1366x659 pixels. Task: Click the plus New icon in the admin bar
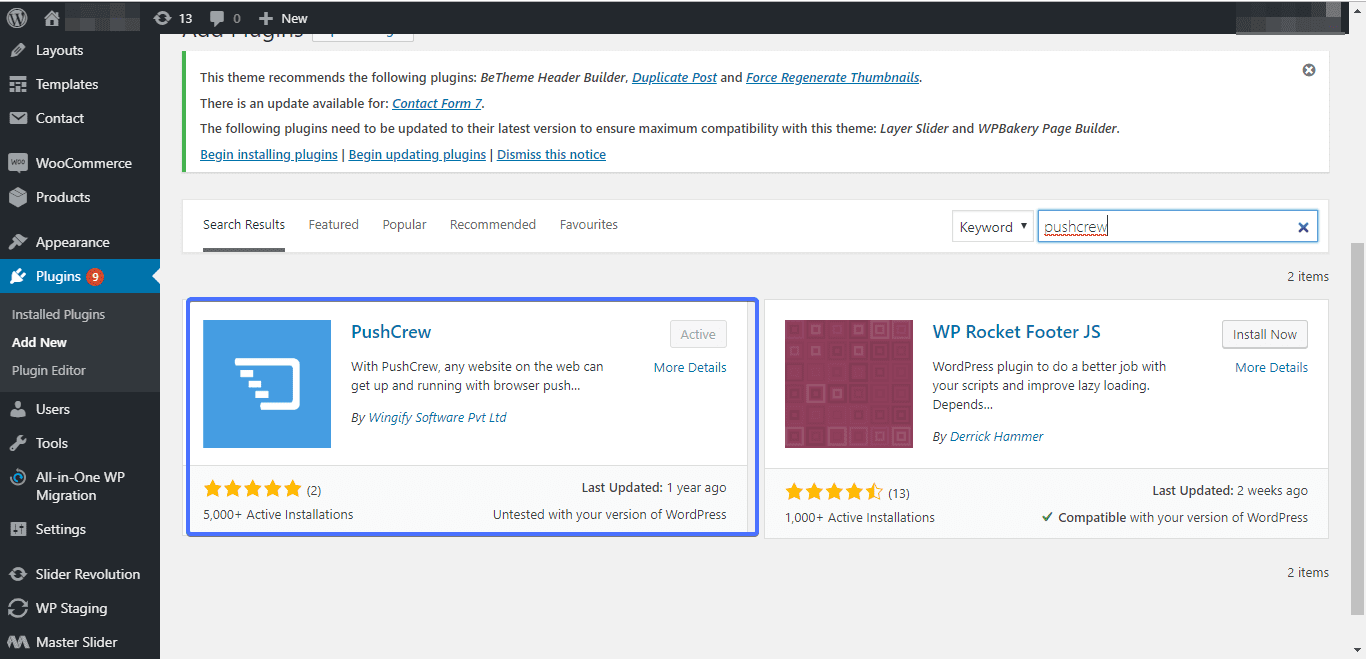click(265, 18)
